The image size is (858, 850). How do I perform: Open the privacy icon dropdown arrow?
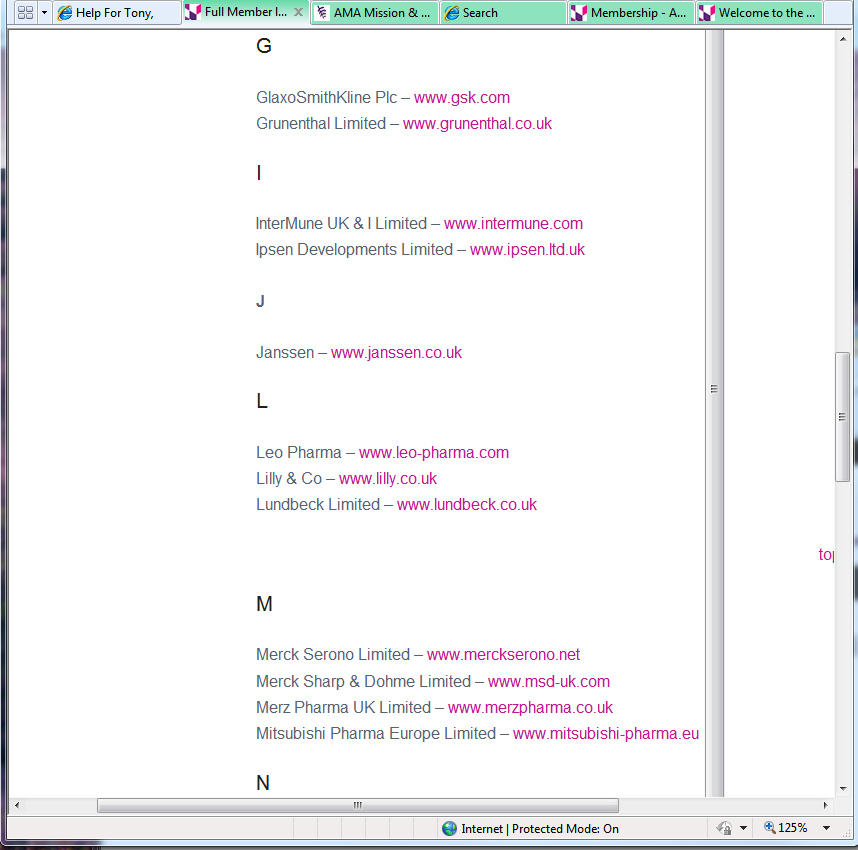743,828
